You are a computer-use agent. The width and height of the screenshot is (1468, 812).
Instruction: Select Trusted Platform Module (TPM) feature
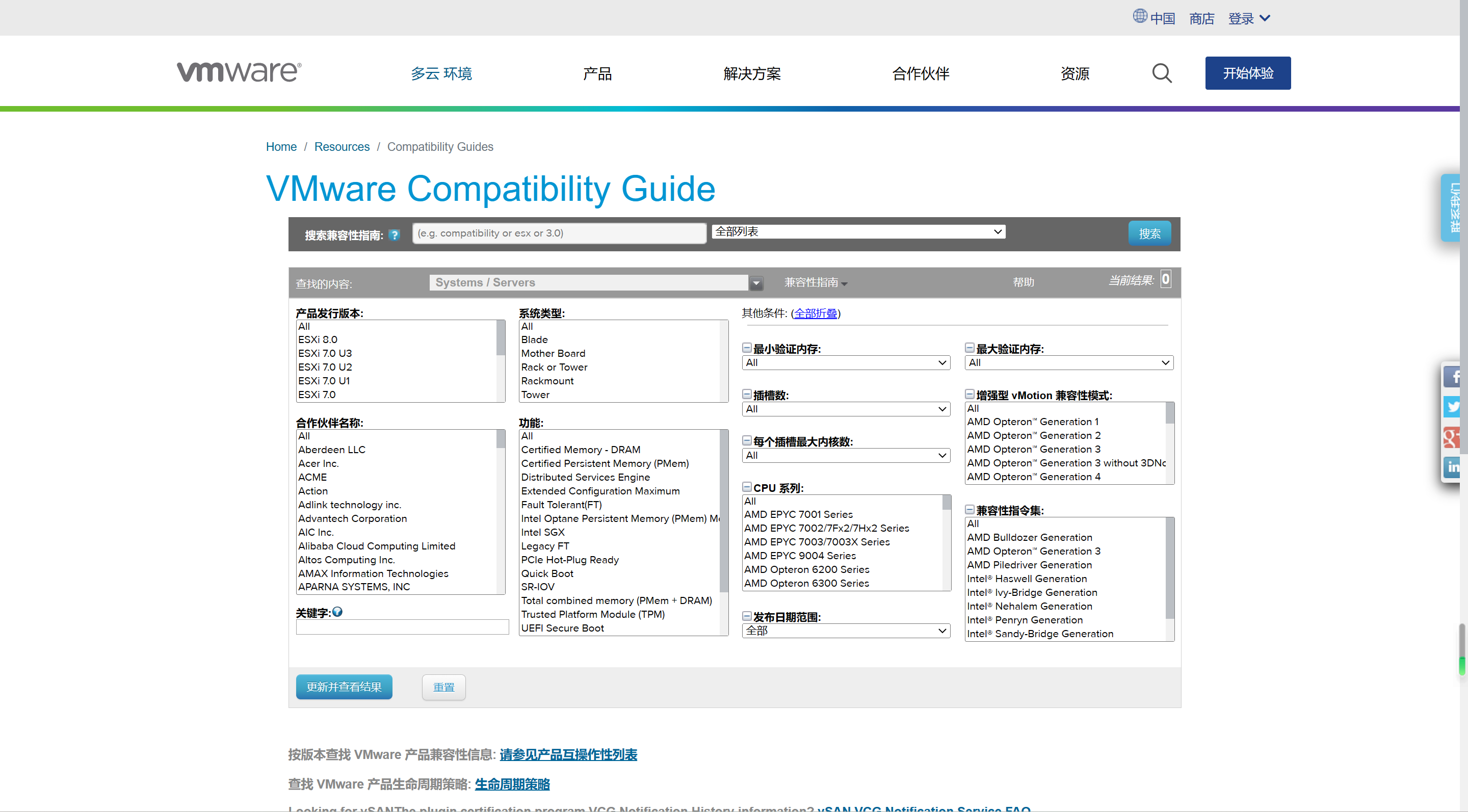click(x=619, y=615)
